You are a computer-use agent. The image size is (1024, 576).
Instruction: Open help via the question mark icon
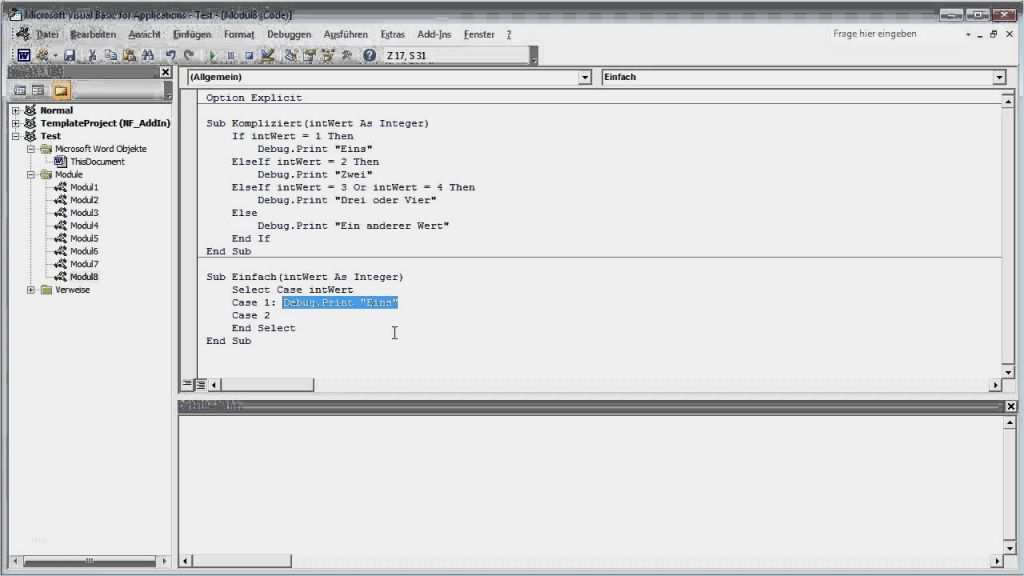pyautogui.click(x=370, y=56)
